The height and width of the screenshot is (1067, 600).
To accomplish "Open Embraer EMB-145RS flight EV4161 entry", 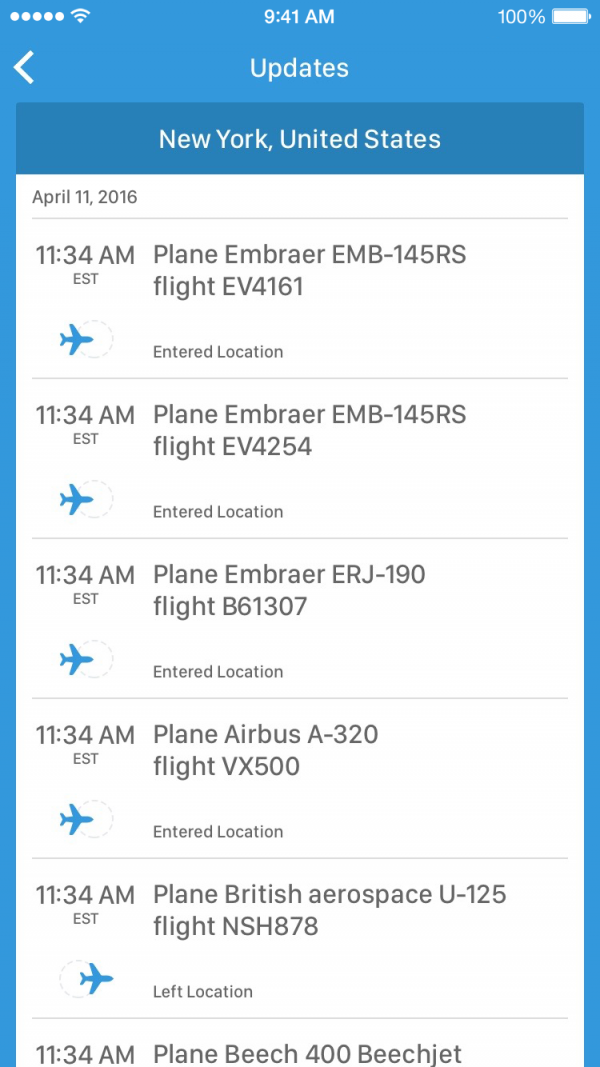I will pyautogui.click(x=309, y=271).
